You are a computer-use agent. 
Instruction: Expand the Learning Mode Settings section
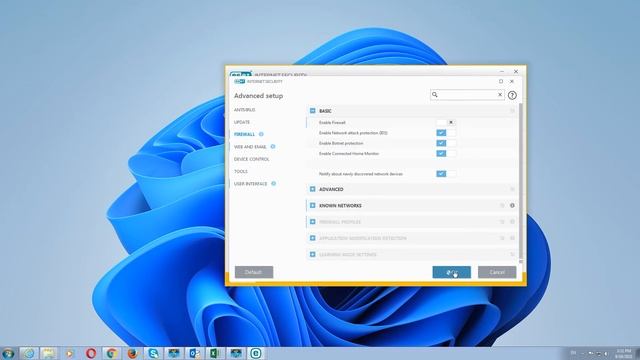[313, 255]
